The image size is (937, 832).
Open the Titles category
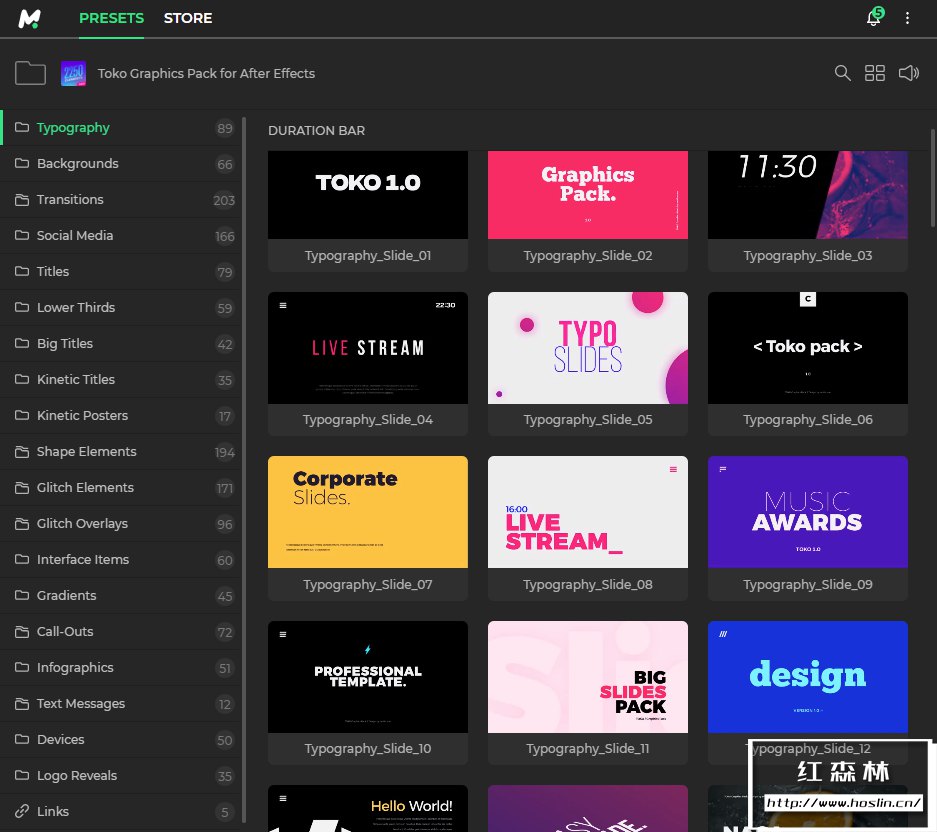pos(121,271)
